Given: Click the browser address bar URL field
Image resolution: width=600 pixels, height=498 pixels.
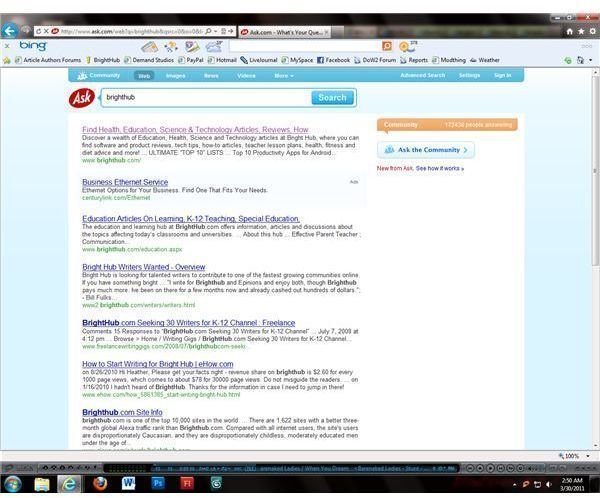Looking at the screenshot, I should pyautogui.click(x=132, y=31).
